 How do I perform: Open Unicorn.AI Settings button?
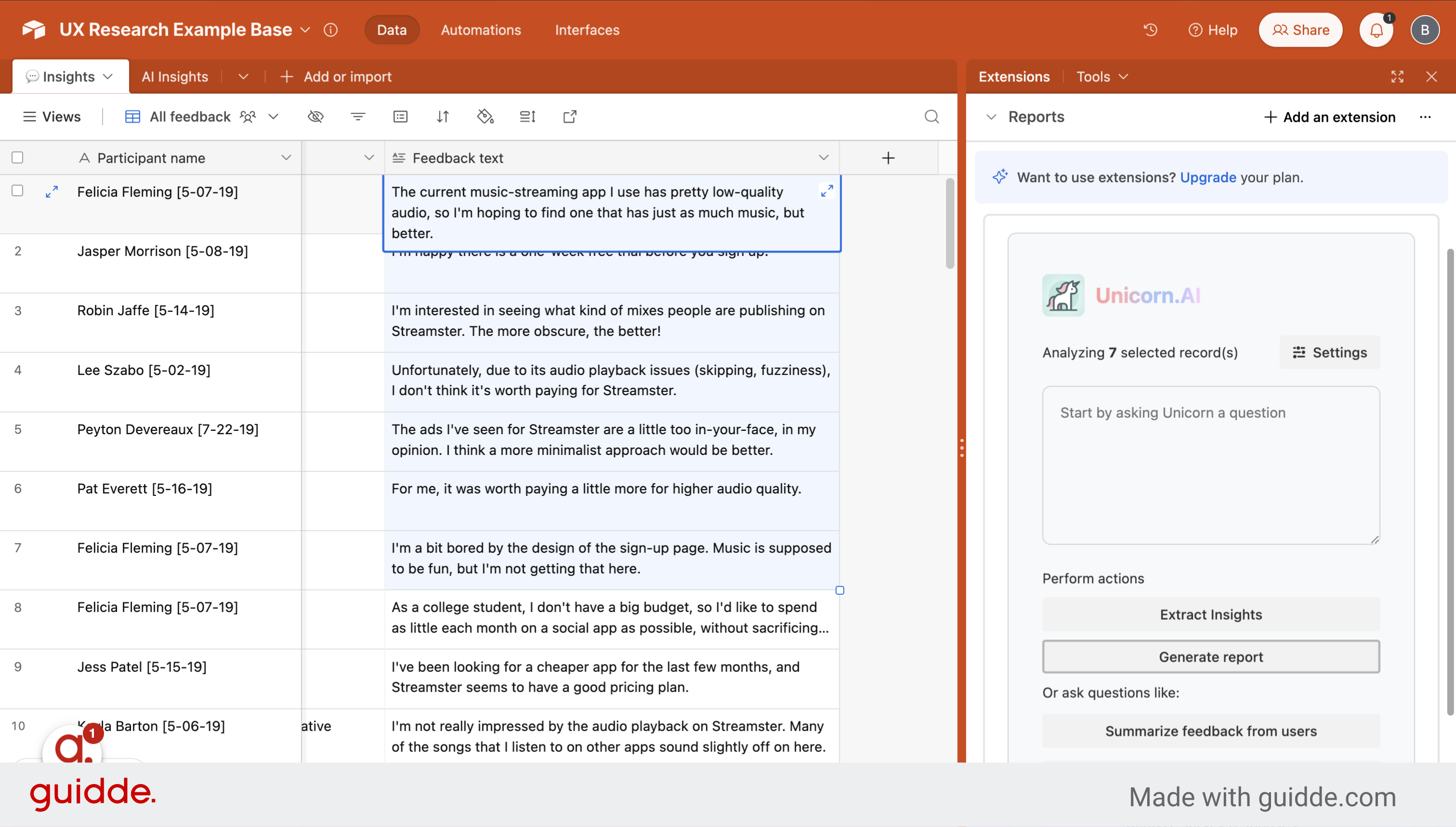click(1329, 352)
